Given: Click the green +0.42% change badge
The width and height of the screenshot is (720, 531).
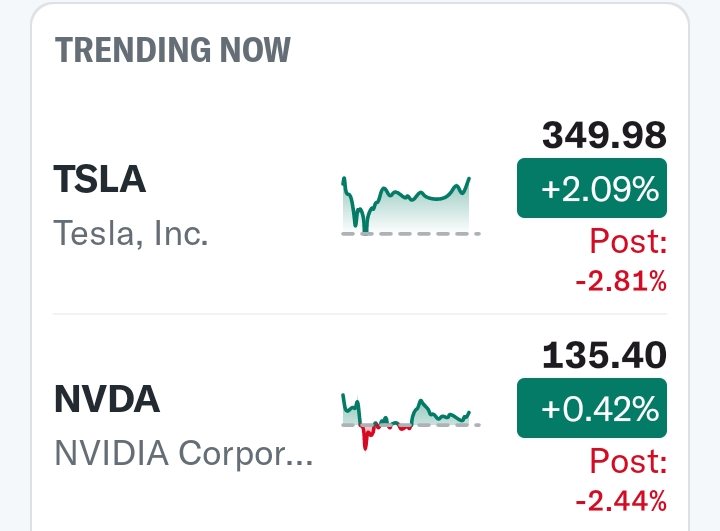Looking at the screenshot, I should coord(591,408).
